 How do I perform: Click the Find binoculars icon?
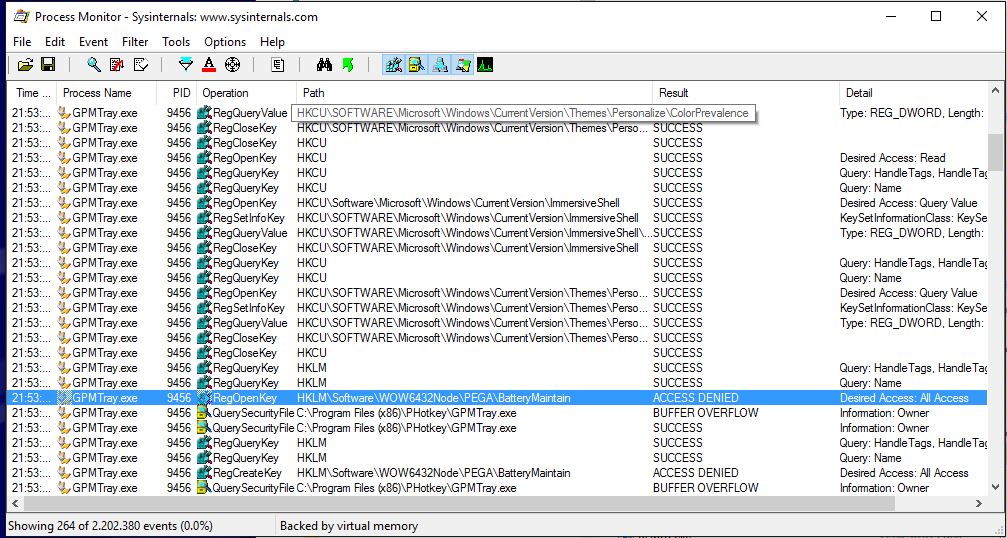pyautogui.click(x=324, y=65)
